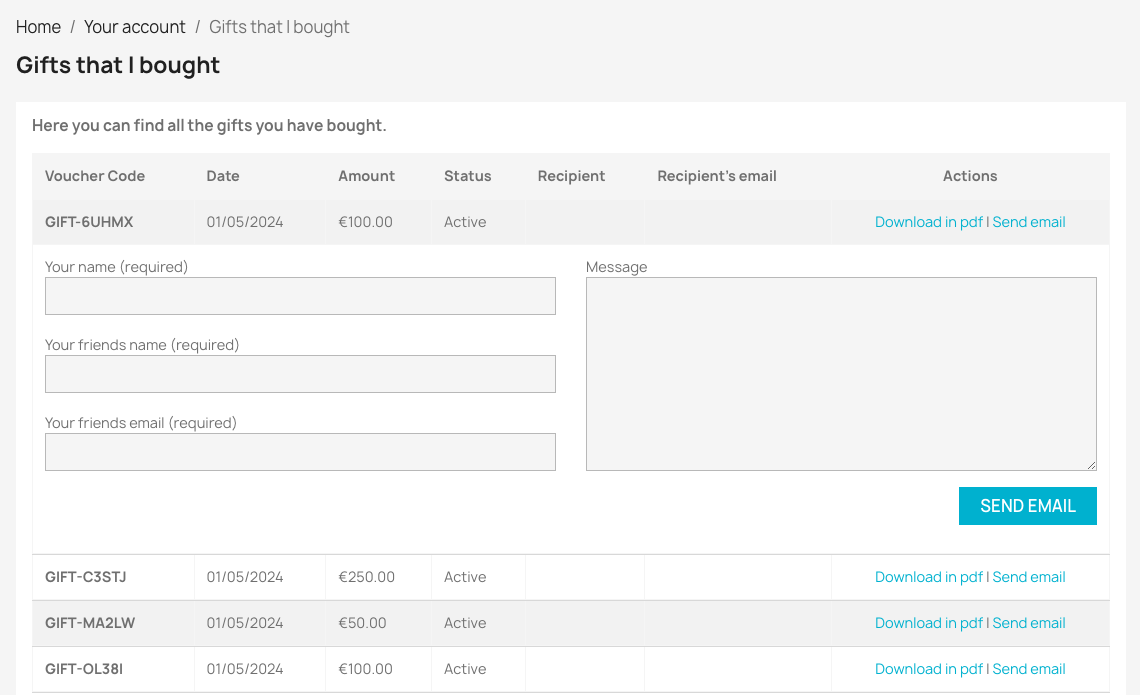The width and height of the screenshot is (1140, 695).
Task: Click the Actions column header
Action: click(x=970, y=176)
